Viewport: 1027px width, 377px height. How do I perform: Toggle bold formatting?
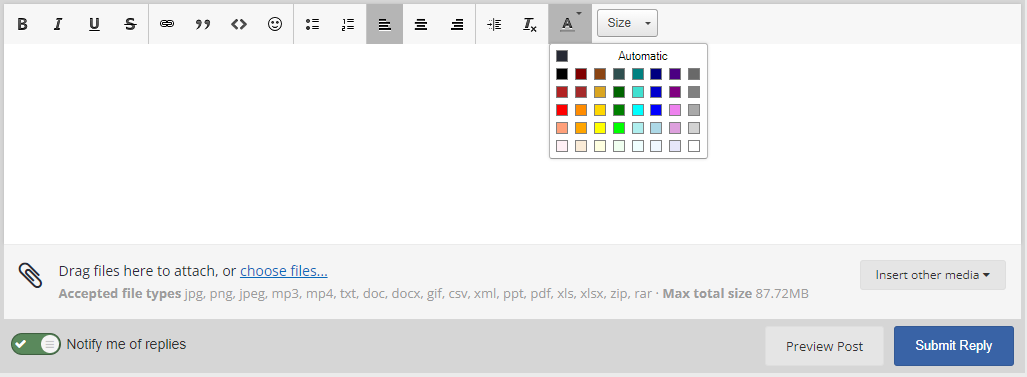22,24
